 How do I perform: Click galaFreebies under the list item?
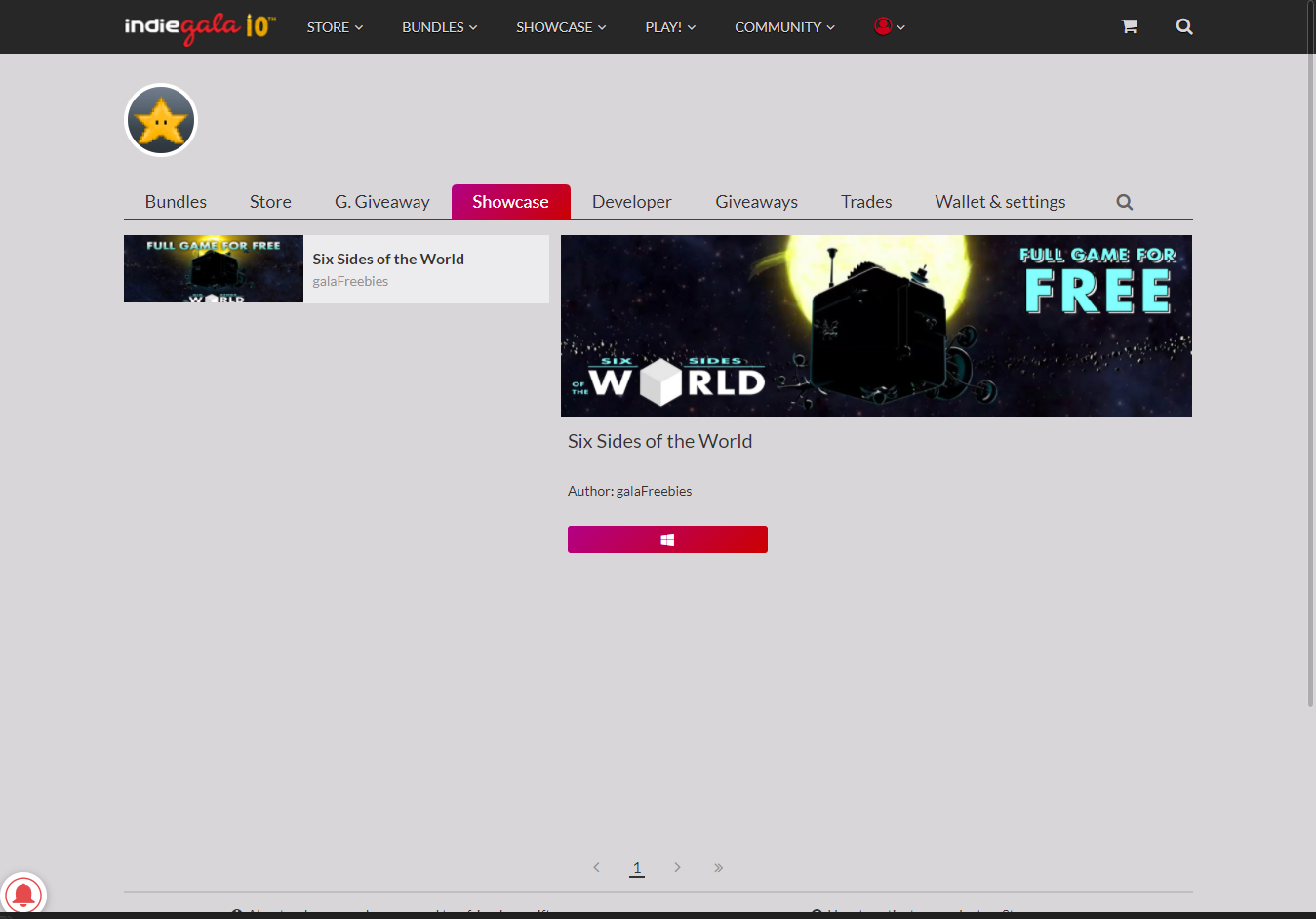point(350,281)
